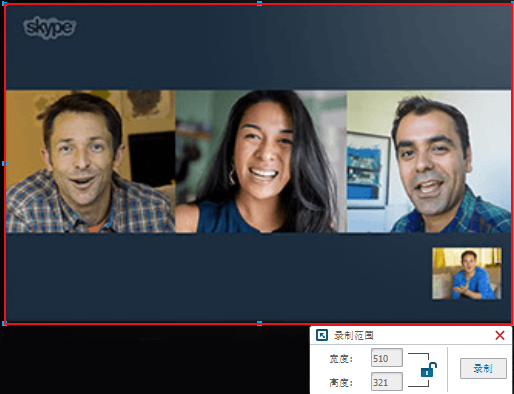This screenshot has width=514, height=394.
Task: Select the left participant's video feed
Action: pos(90,161)
